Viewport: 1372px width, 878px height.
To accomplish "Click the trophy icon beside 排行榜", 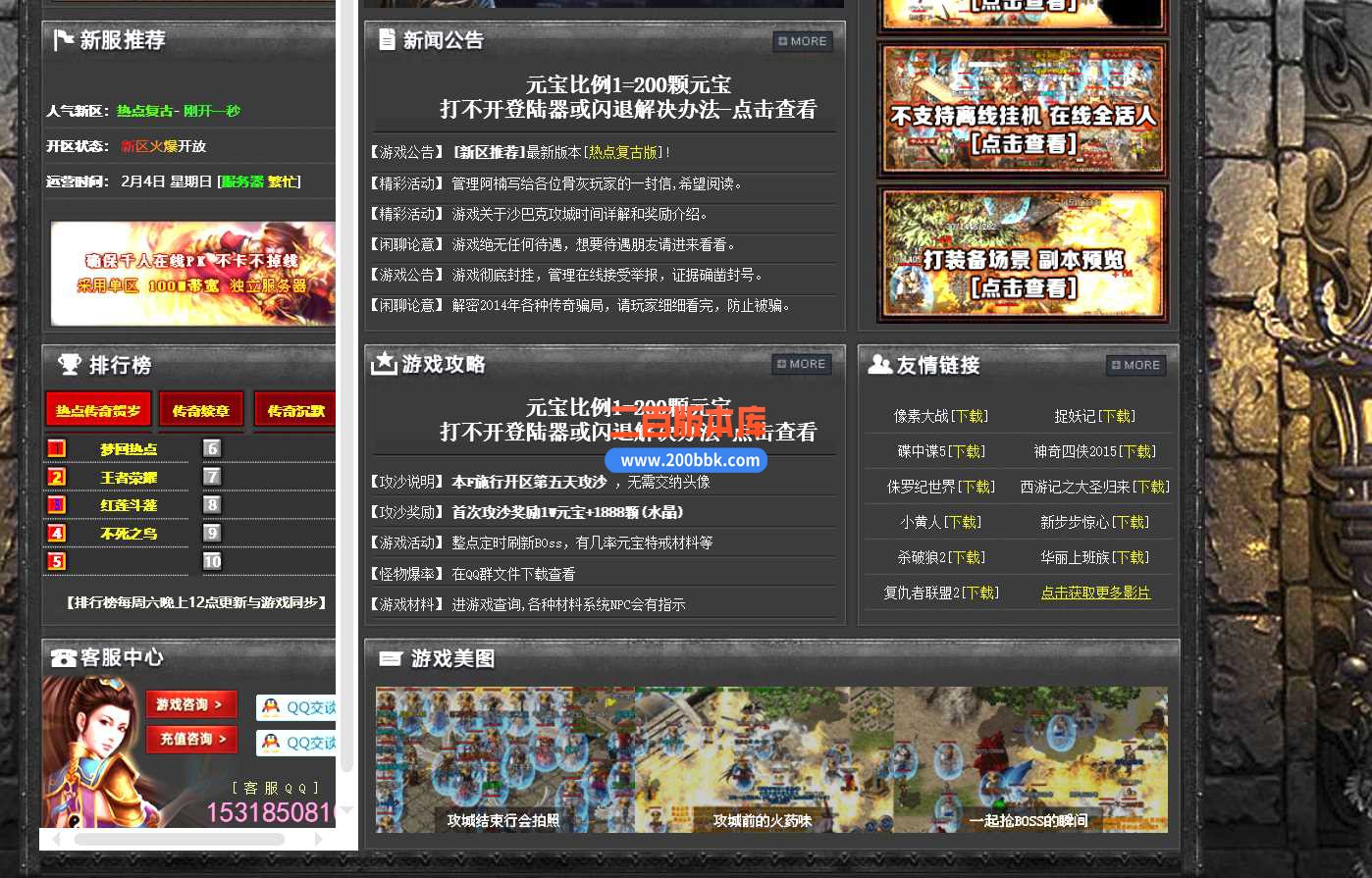I will pyautogui.click(x=70, y=364).
